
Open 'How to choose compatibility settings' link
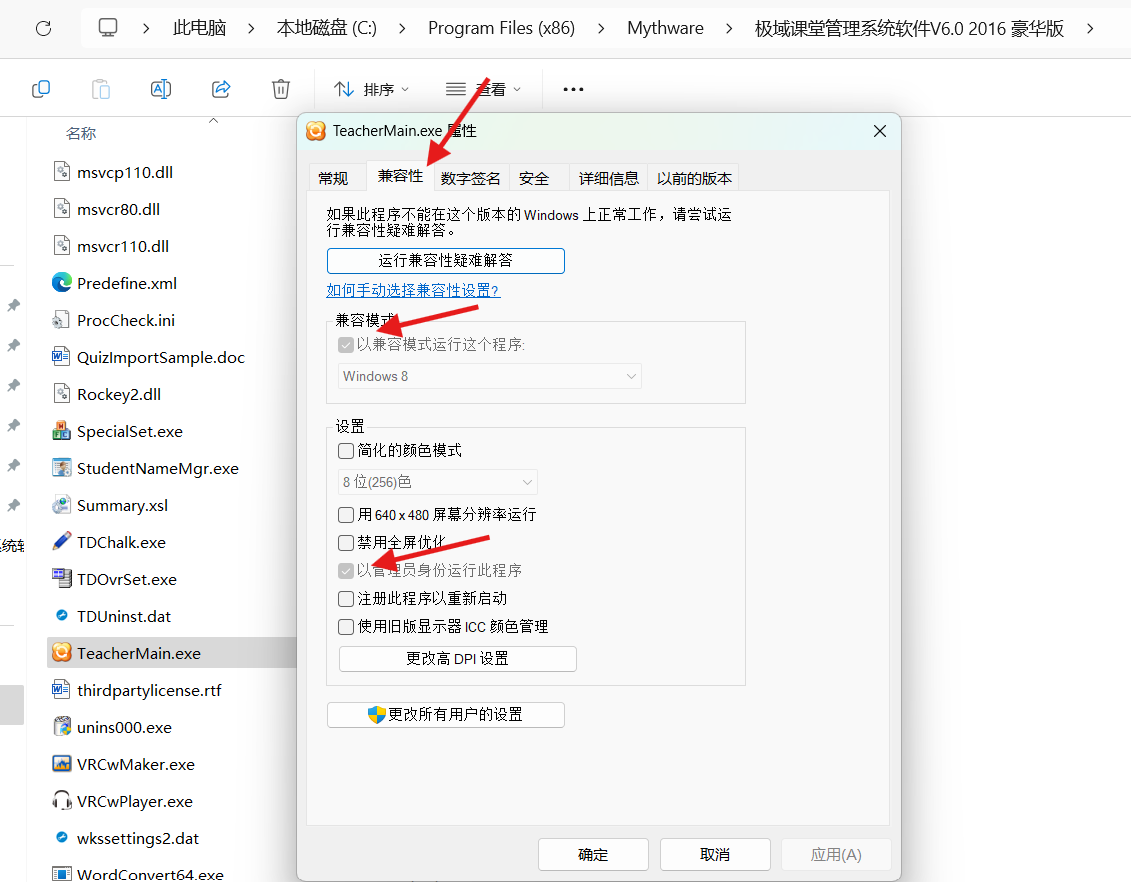[x=413, y=290]
